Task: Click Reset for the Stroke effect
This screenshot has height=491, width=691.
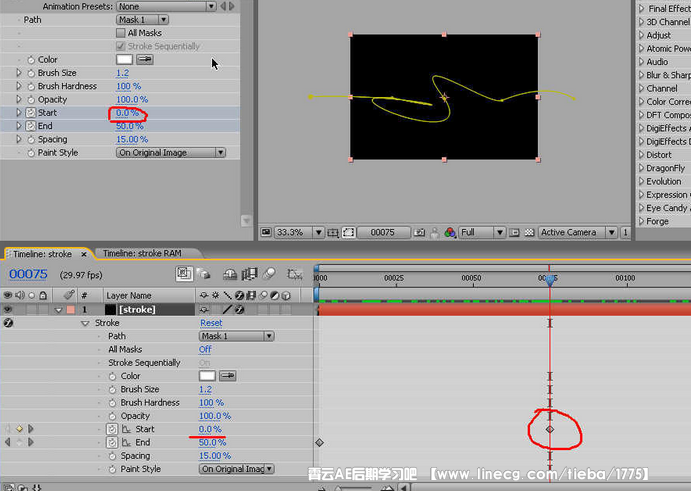Action: (211, 323)
